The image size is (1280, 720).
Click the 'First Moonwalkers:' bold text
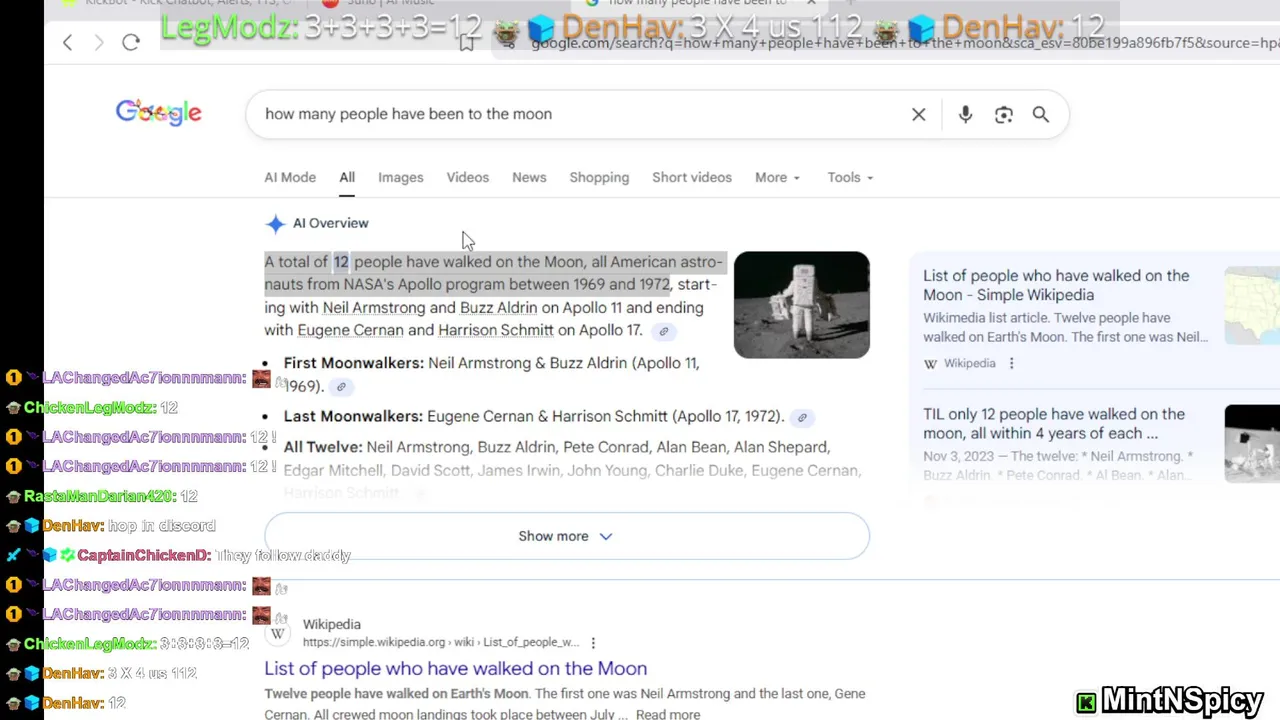(x=354, y=363)
